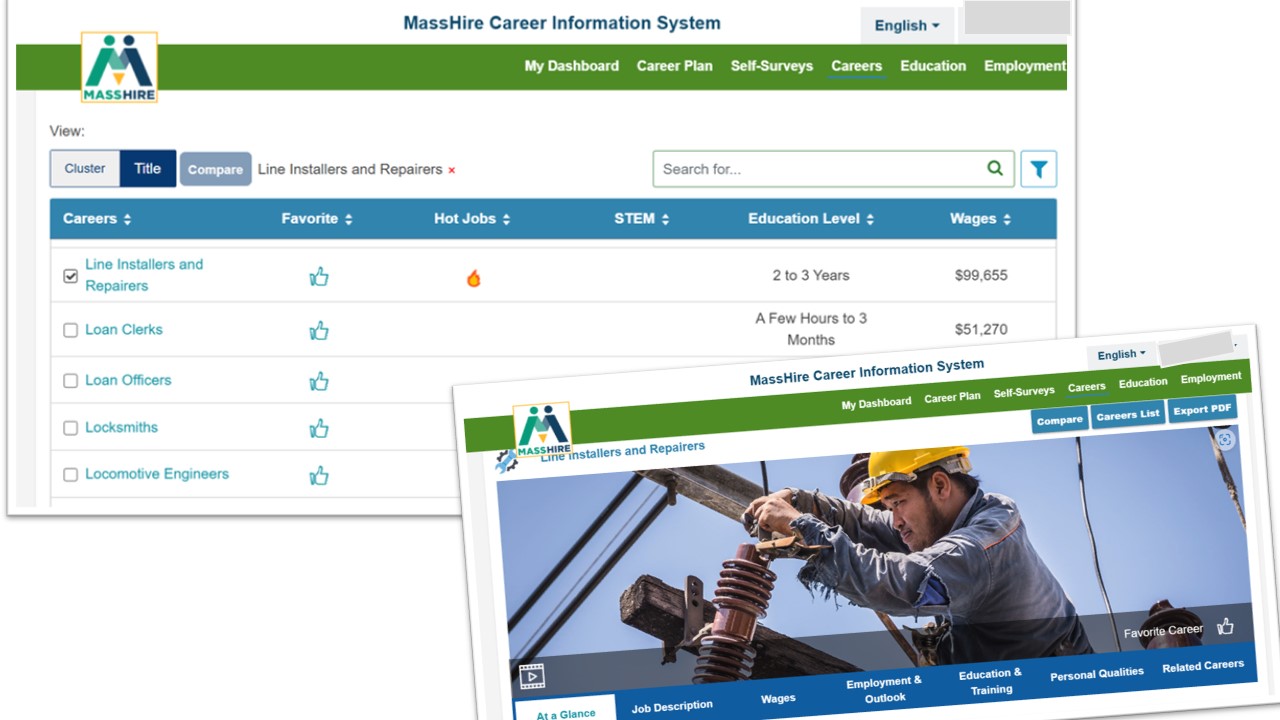Open My Dashboard in the list window menu
The image size is (1280, 720).
(572, 66)
